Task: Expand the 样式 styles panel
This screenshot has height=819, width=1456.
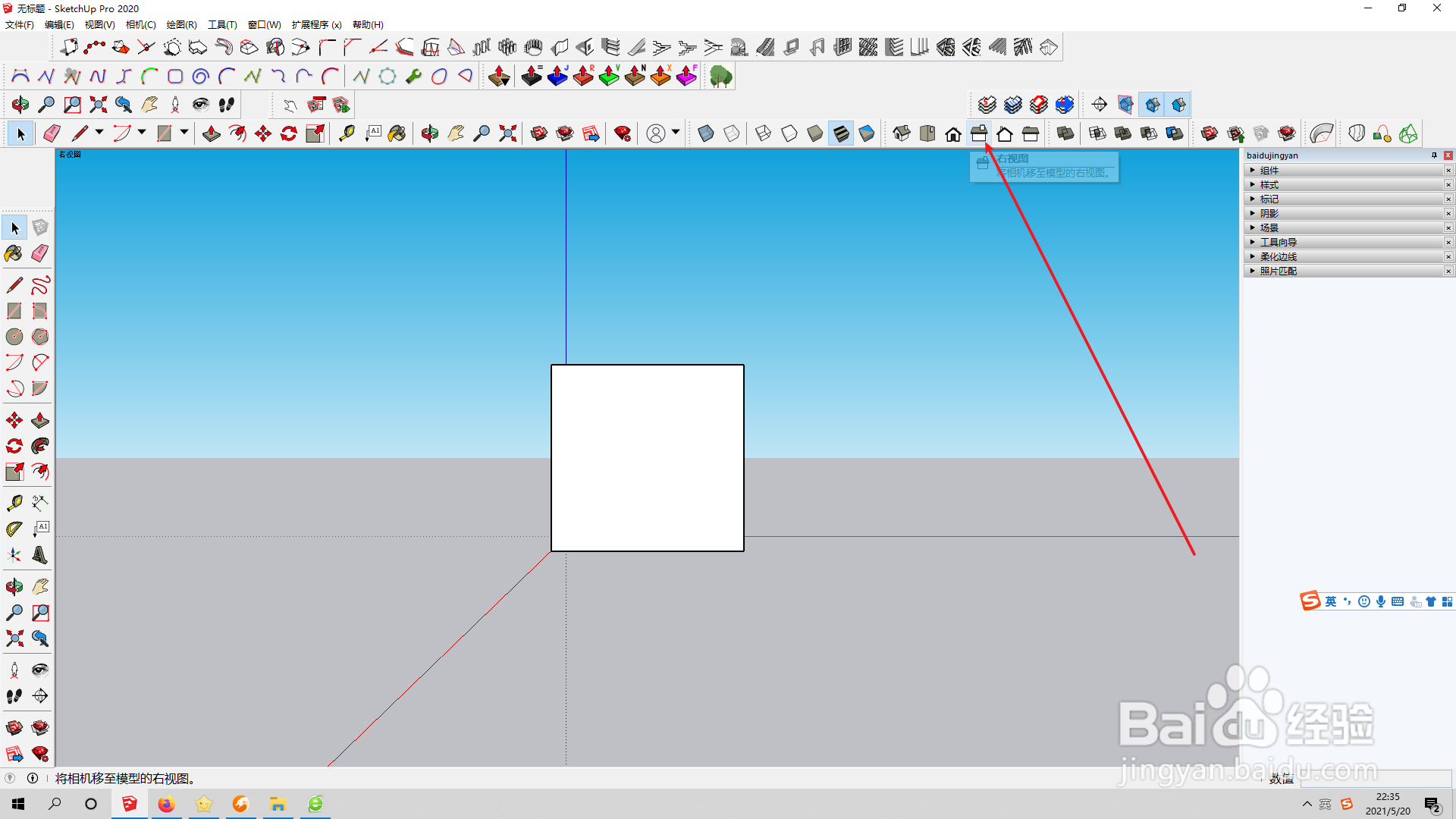Action: pyautogui.click(x=1269, y=185)
